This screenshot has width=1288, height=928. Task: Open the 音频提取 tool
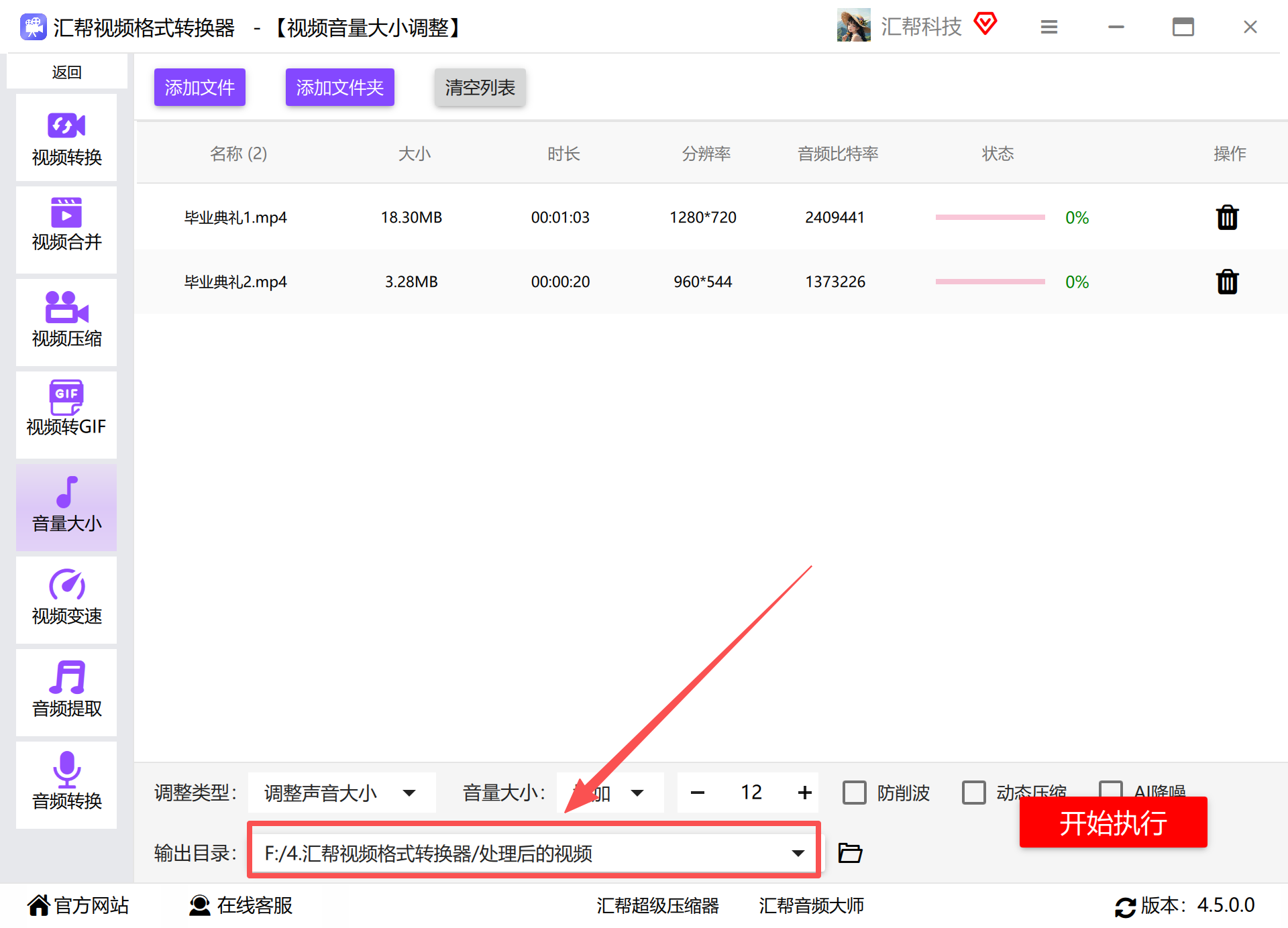[x=66, y=693]
